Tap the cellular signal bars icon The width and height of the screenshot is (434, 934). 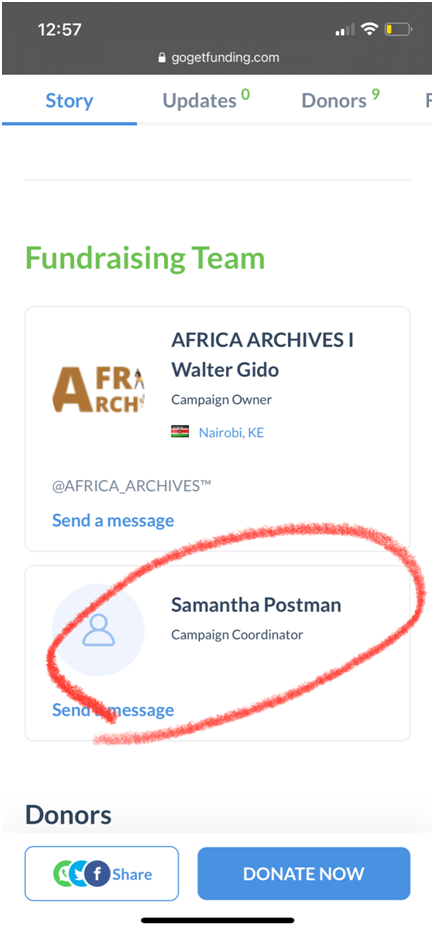[345, 29]
